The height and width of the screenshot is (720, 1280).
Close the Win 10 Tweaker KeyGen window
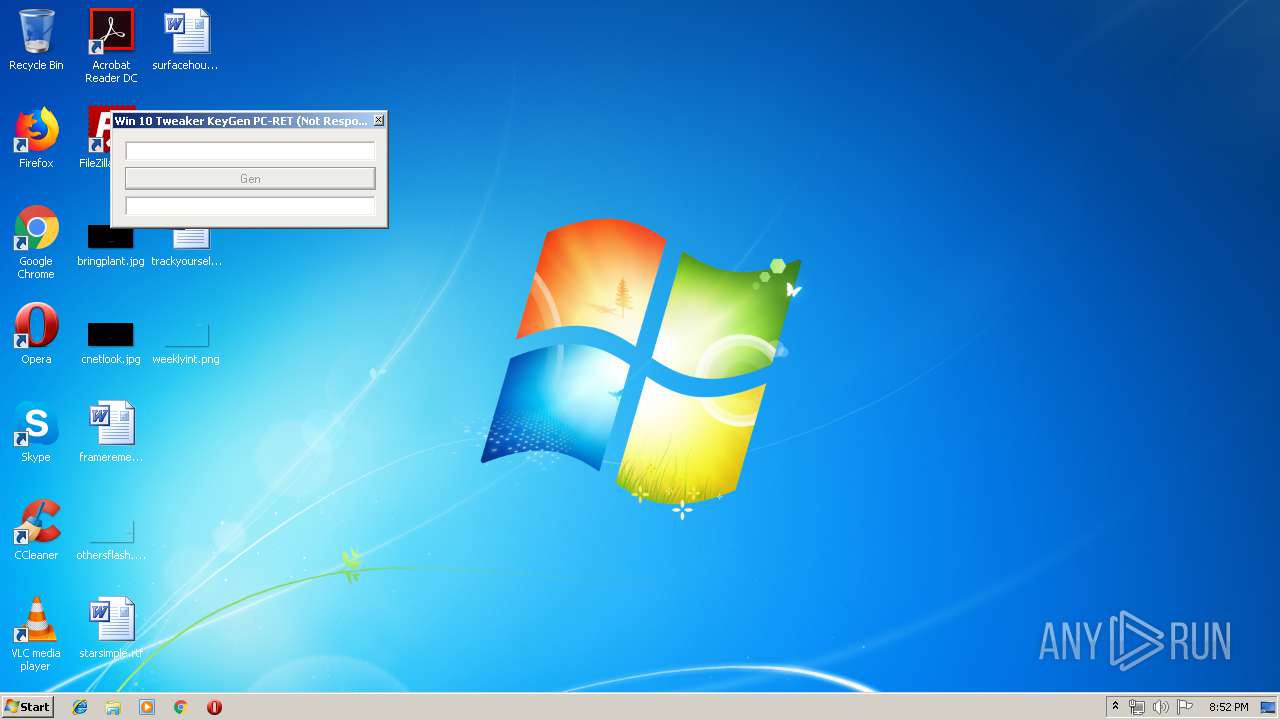point(378,120)
